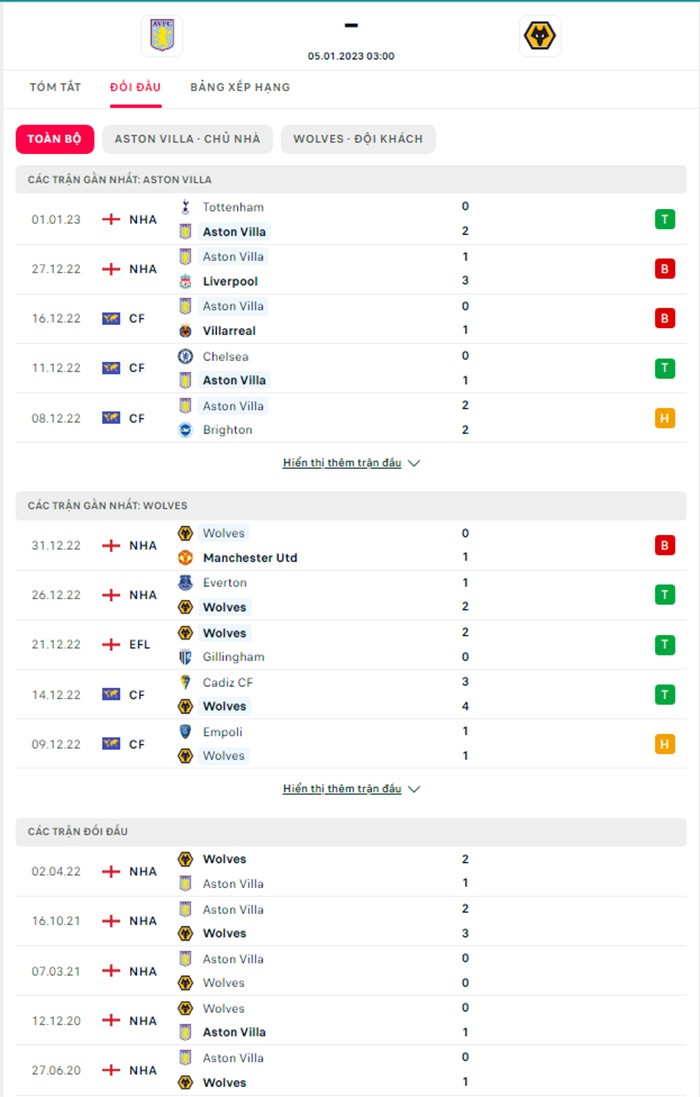
Task: Click the green T badge for Tottenham match
Action: 664,219
